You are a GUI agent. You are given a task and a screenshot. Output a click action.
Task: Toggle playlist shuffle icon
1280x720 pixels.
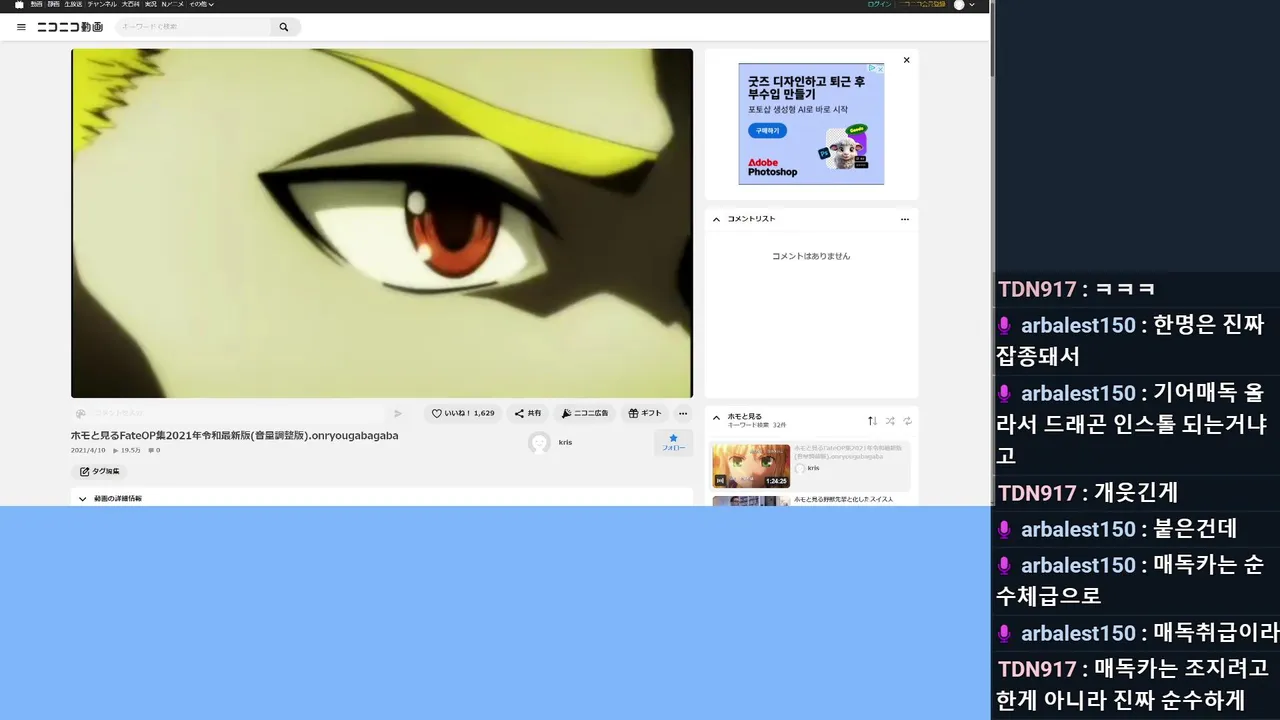click(x=890, y=421)
